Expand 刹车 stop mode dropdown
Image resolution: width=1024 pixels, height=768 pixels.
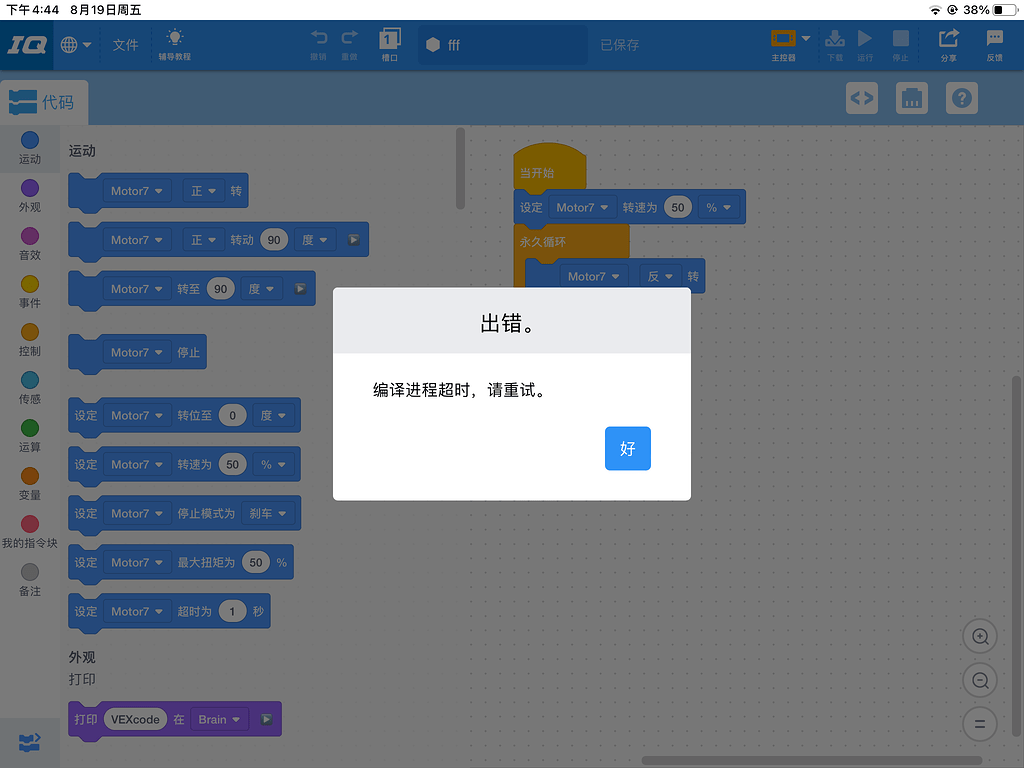point(268,514)
